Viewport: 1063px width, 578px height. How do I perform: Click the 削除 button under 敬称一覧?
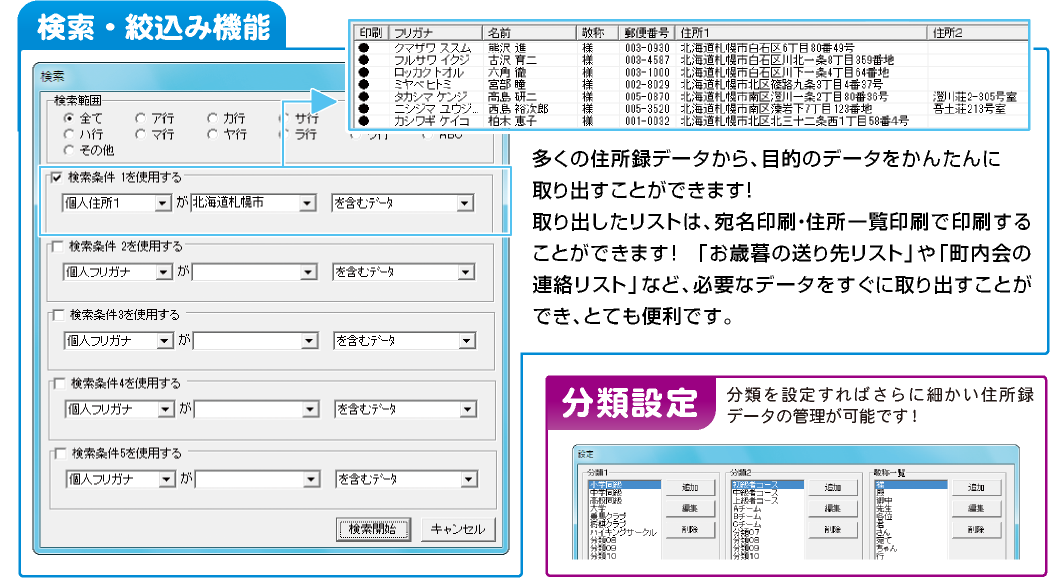tap(976, 530)
